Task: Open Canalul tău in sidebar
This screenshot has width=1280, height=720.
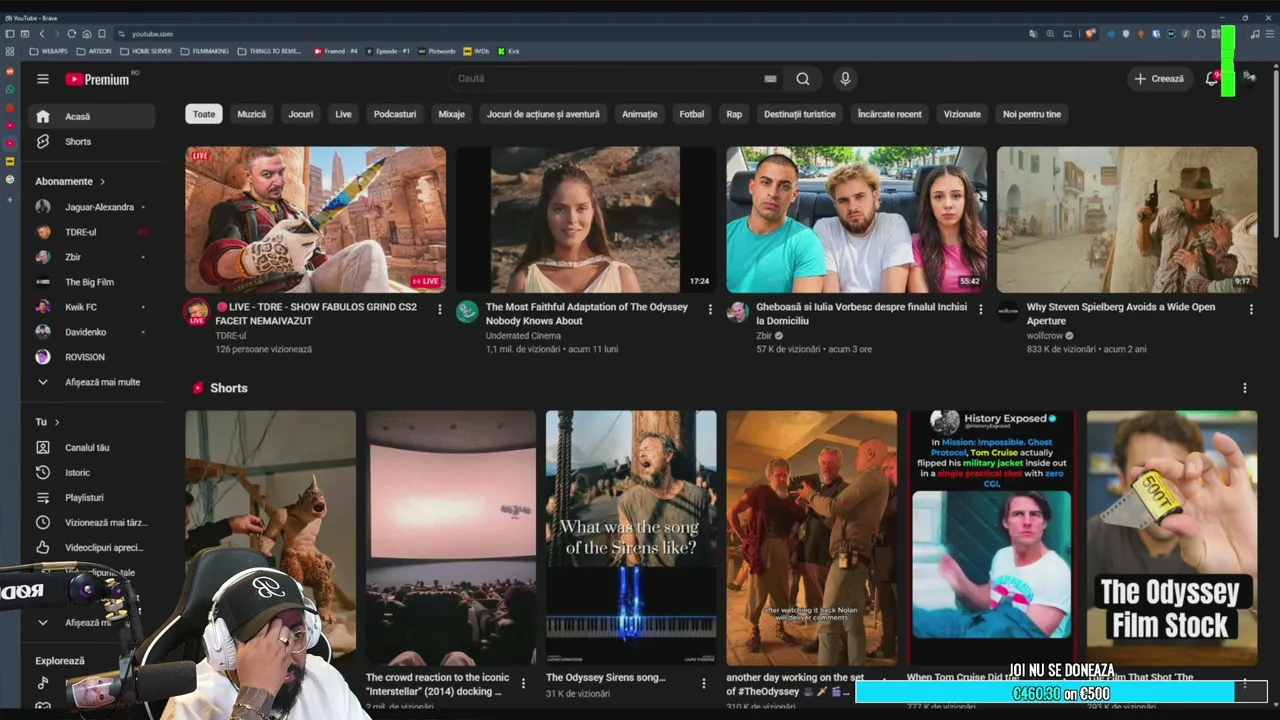Action: click(92, 447)
